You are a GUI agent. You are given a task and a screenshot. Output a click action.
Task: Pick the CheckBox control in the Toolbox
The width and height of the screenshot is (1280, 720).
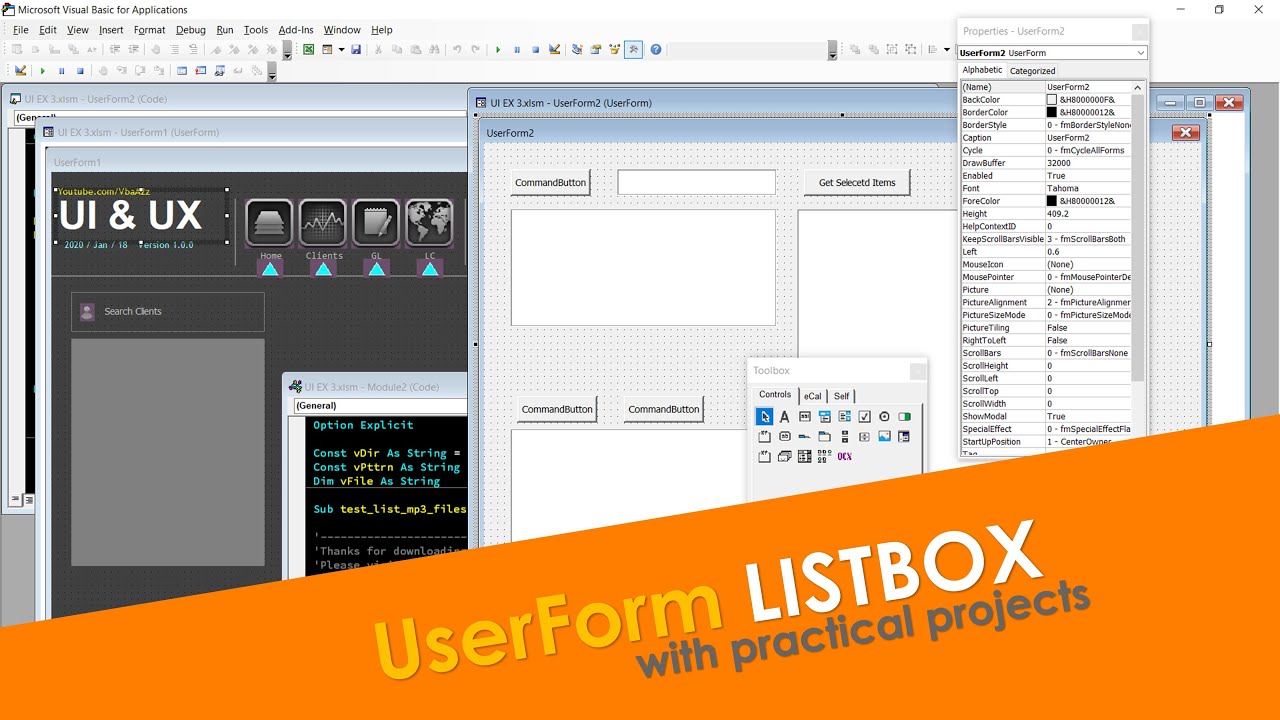click(x=865, y=417)
